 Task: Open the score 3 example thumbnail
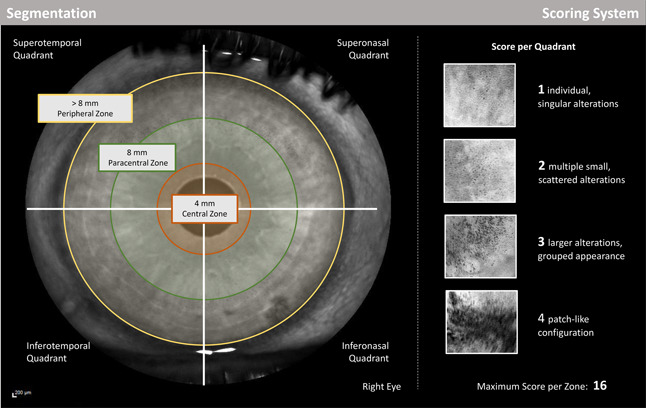(480, 246)
